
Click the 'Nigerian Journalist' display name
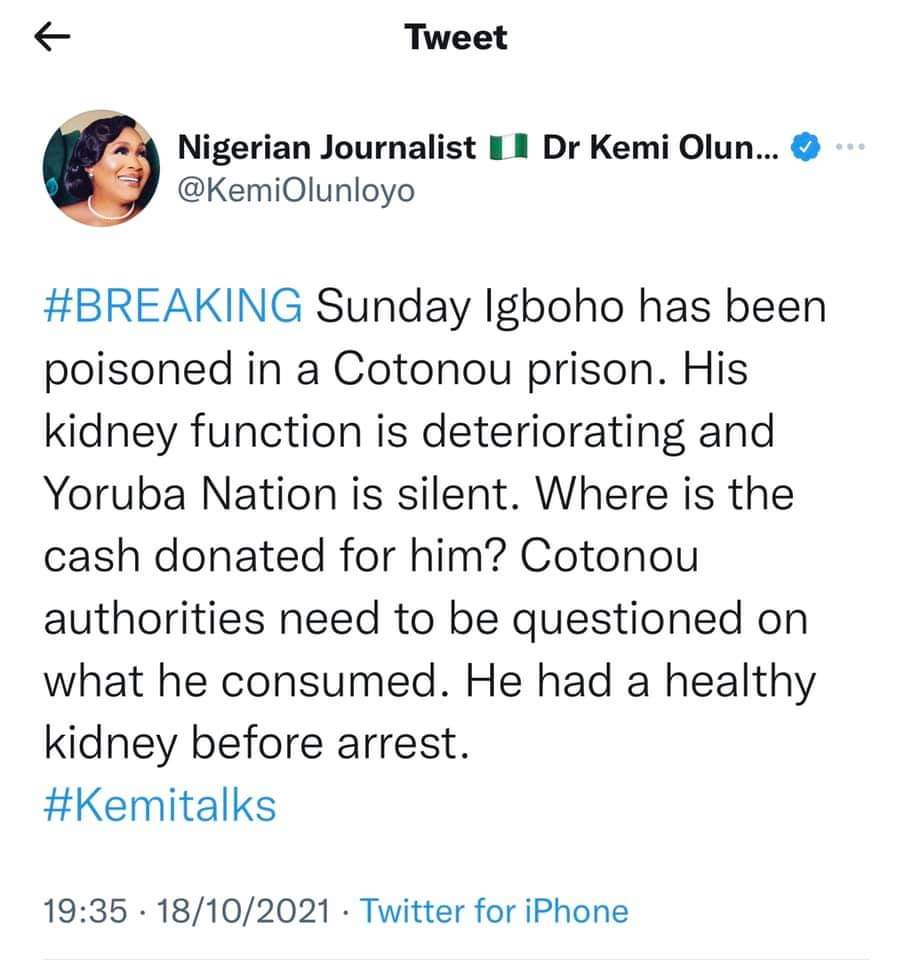coord(327,149)
